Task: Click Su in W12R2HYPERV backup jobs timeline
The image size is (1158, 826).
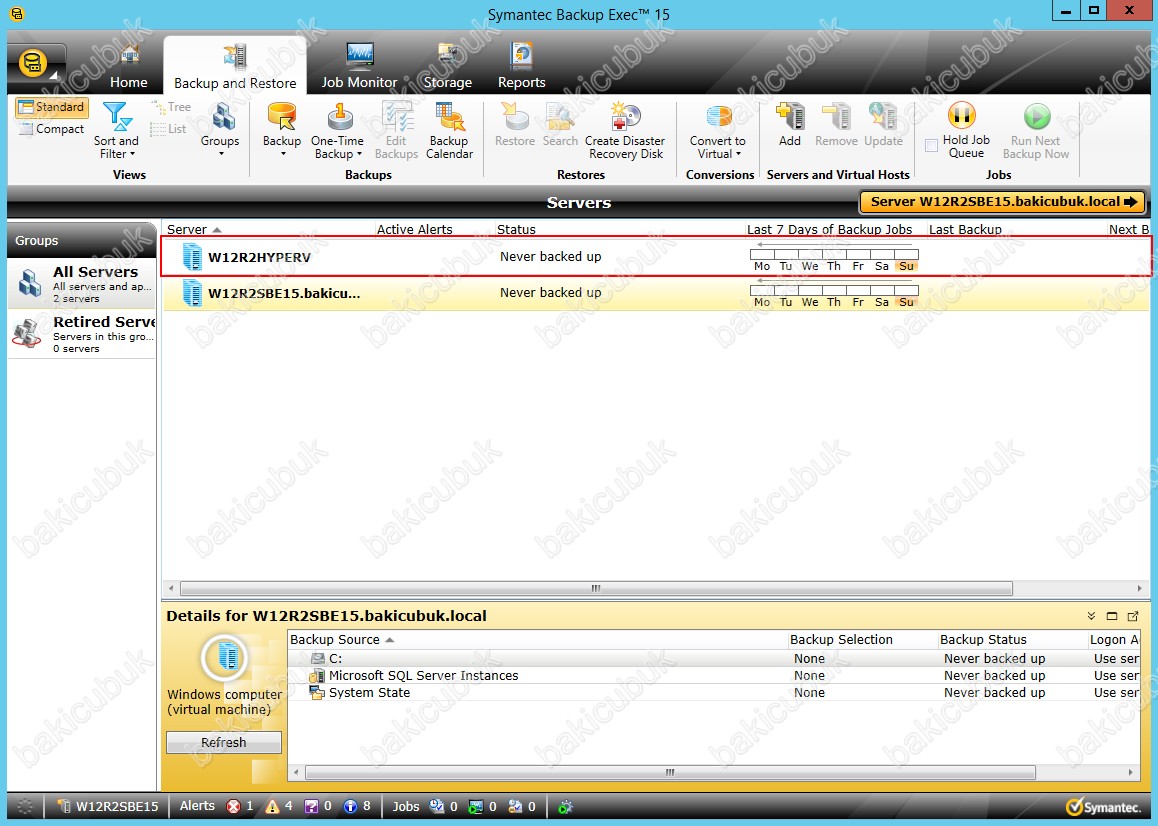Action: (906, 266)
